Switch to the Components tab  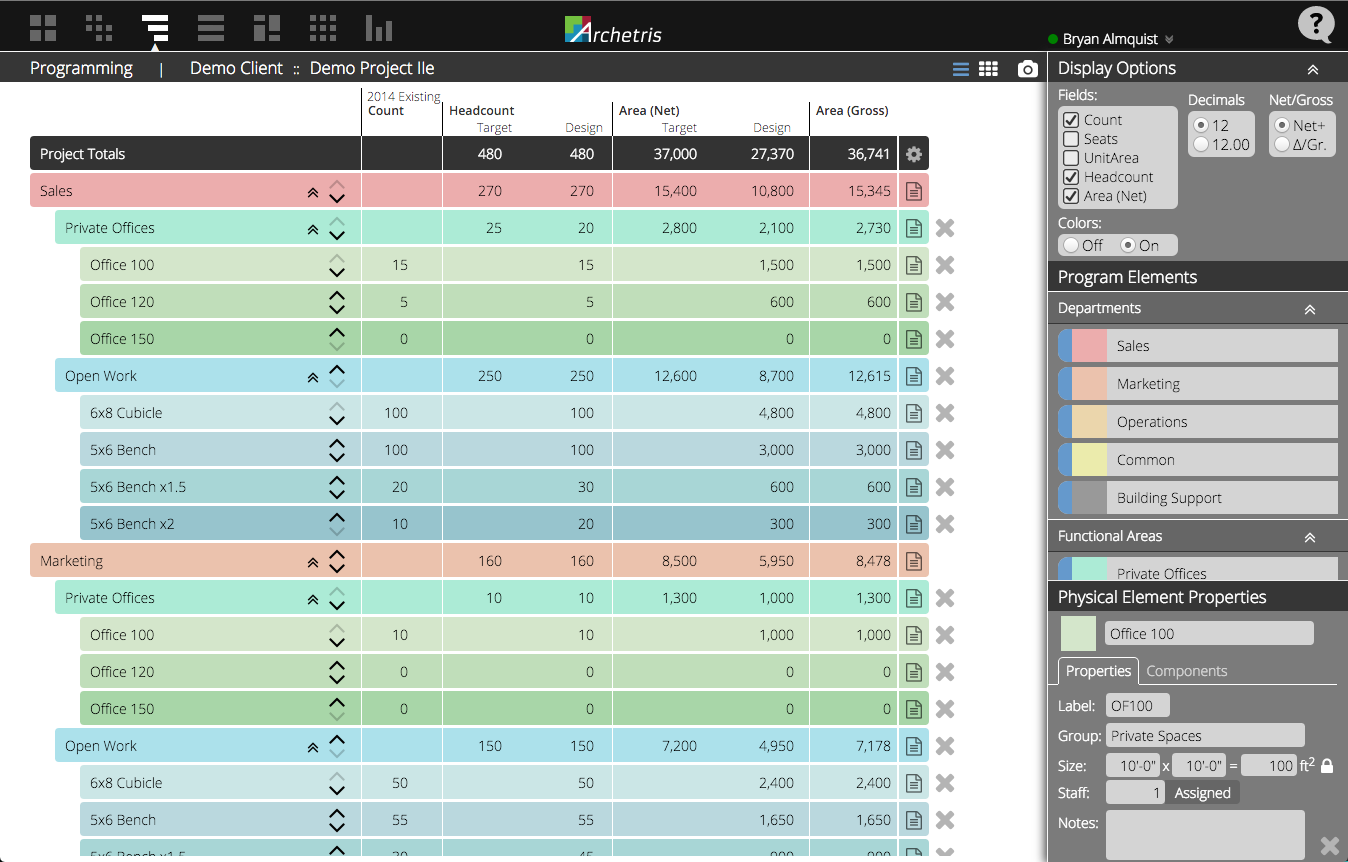1187,671
